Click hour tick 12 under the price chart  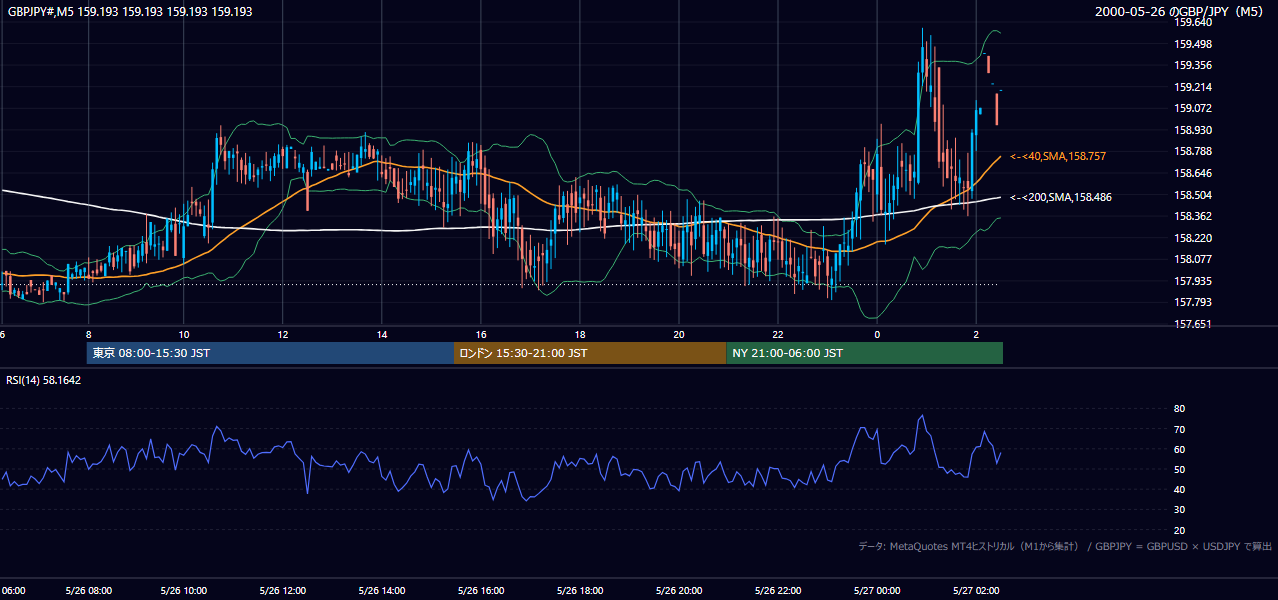click(283, 334)
